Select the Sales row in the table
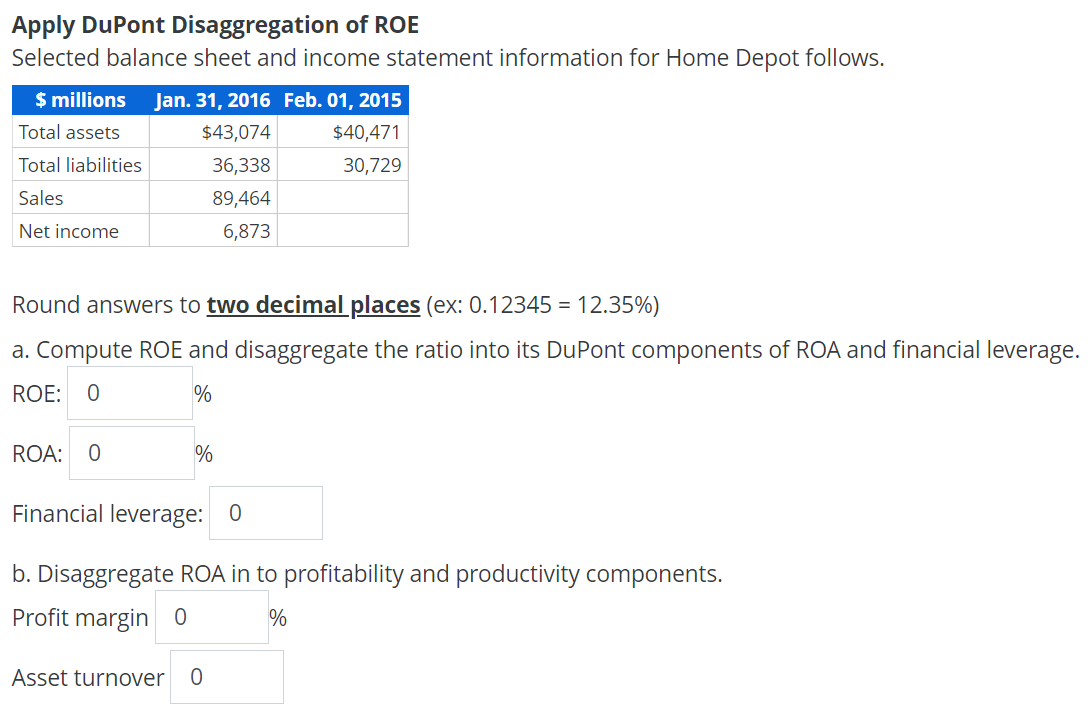1090x708 pixels. [40, 197]
